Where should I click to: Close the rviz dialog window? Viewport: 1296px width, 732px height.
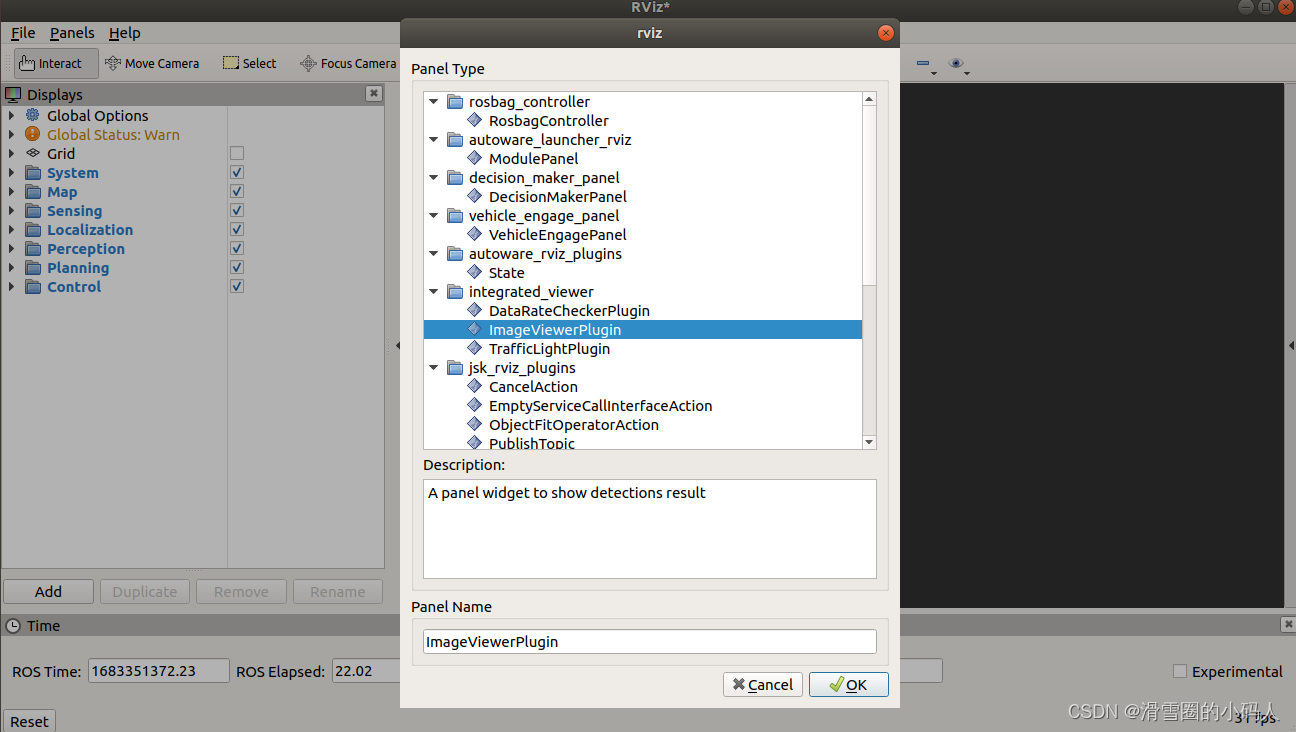tap(885, 33)
